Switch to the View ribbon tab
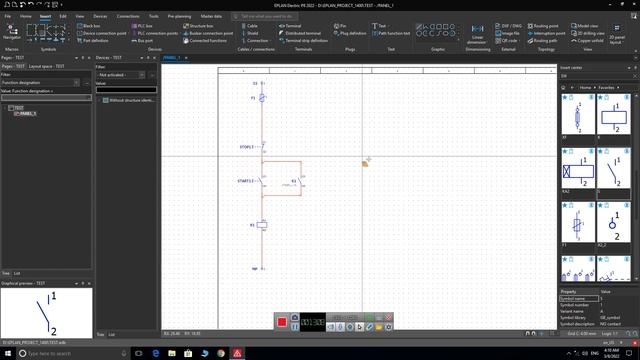Viewport: 640px width, 360px height. pos(80,16)
